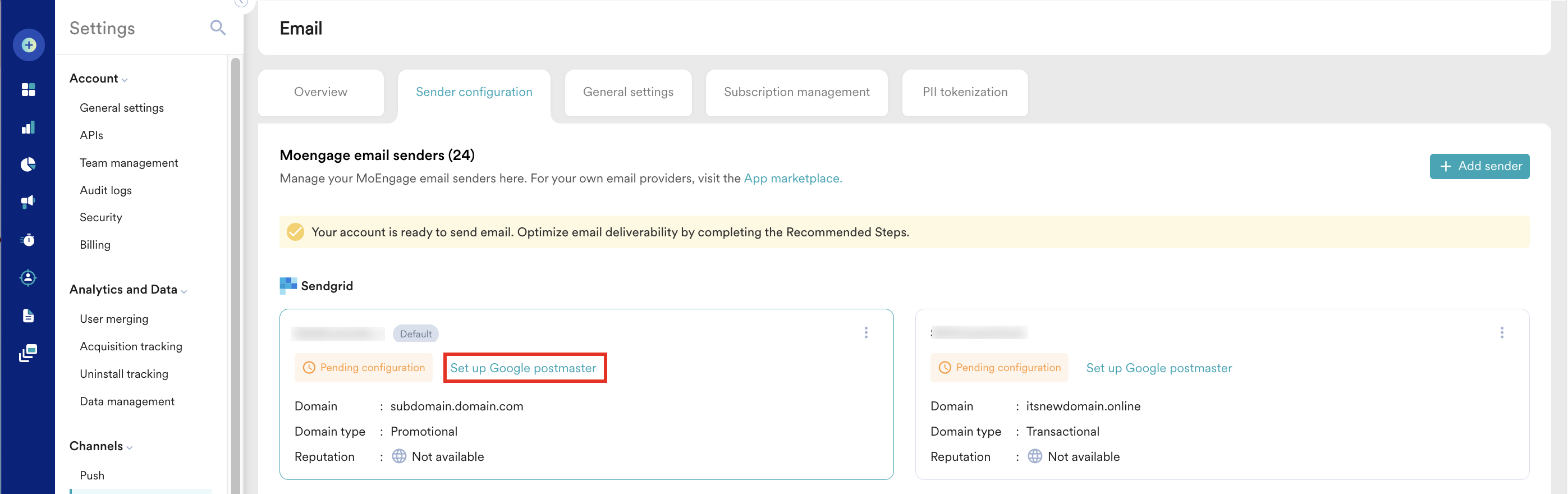Switch to the Subscription management tab
Image resolution: width=1568 pixels, height=494 pixels.
[x=796, y=92]
